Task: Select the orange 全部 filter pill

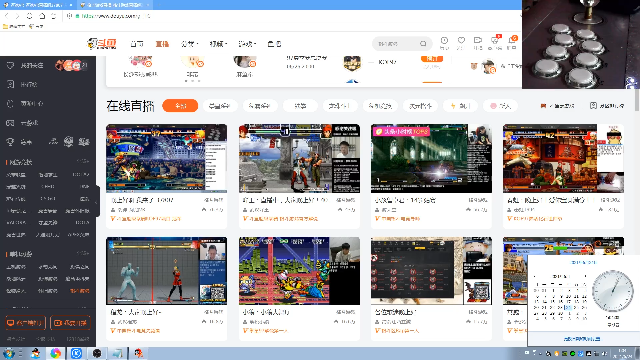Action: (x=180, y=106)
